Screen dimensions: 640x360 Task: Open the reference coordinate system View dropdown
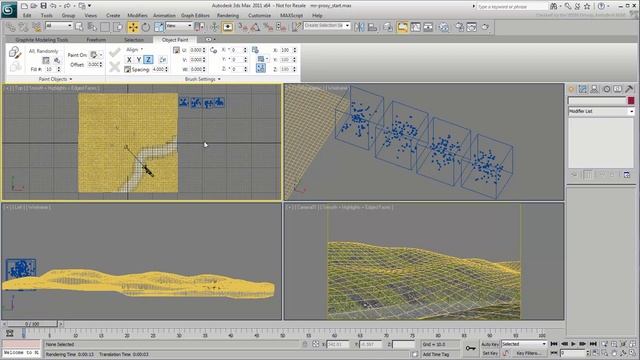pyautogui.click(x=179, y=26)
